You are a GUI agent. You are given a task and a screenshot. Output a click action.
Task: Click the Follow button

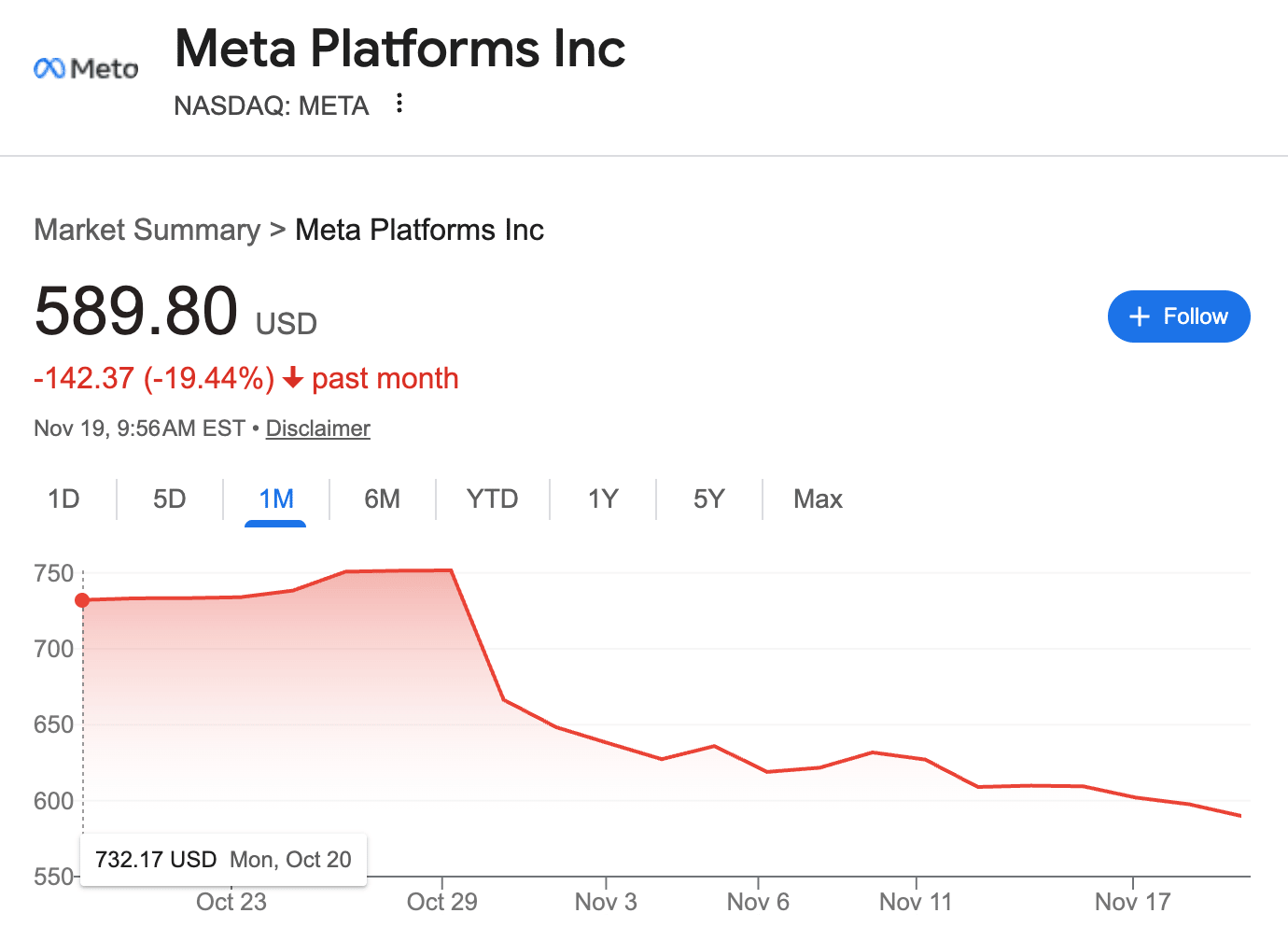click(1178, 316)
